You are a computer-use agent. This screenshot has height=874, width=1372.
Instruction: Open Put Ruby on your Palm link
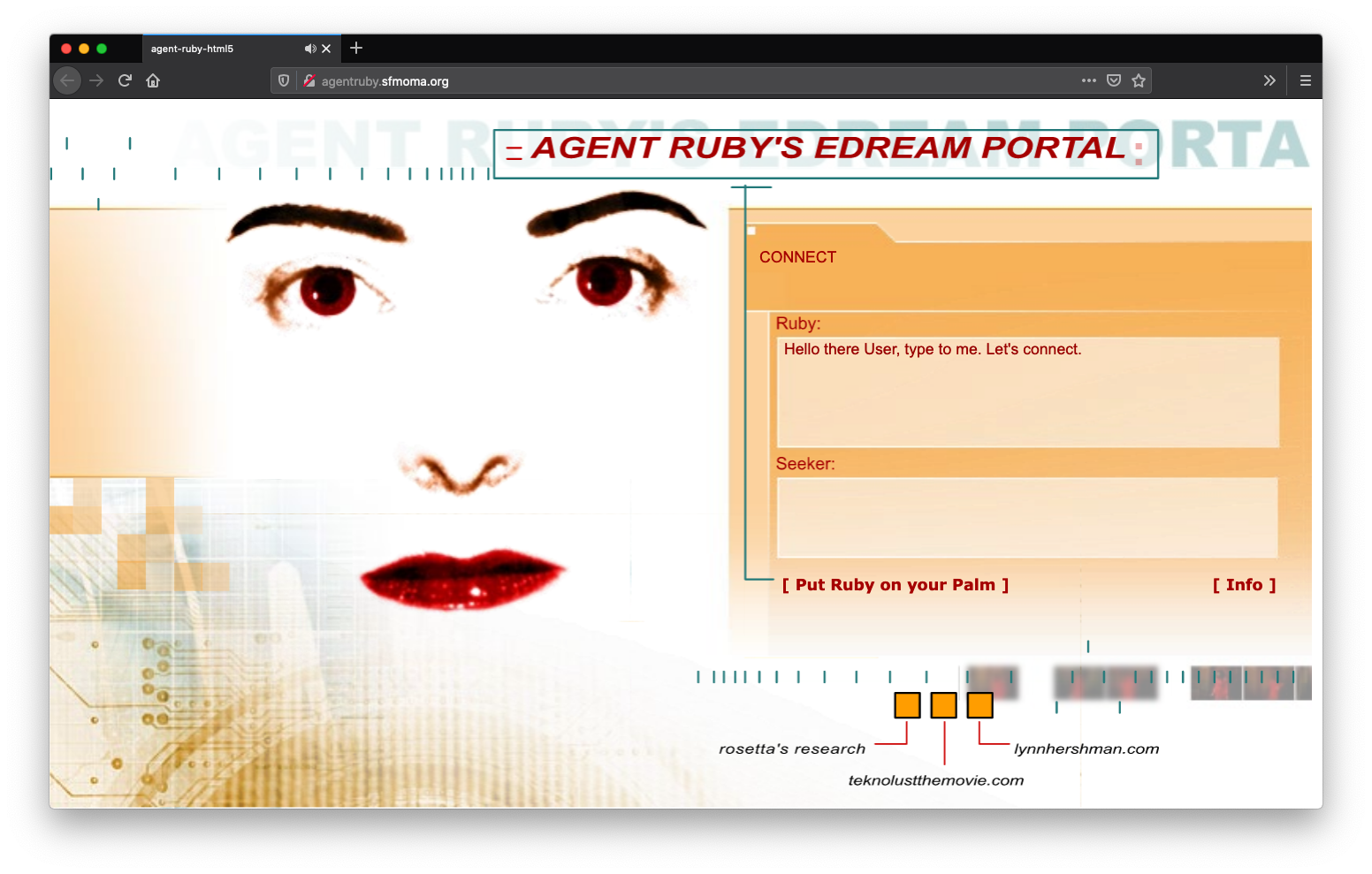(896, 585)
